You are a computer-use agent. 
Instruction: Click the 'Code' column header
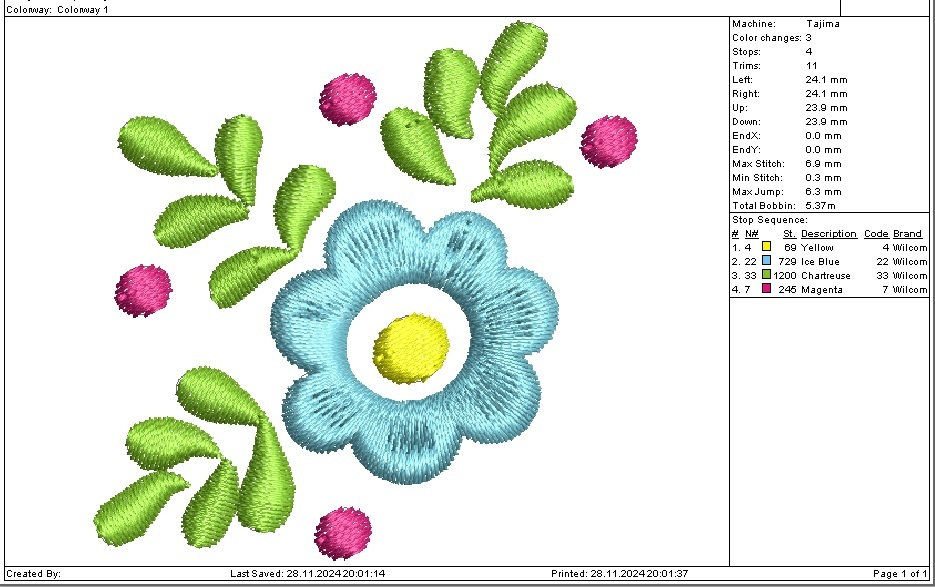pyautogui.click(x=876, y=234)
